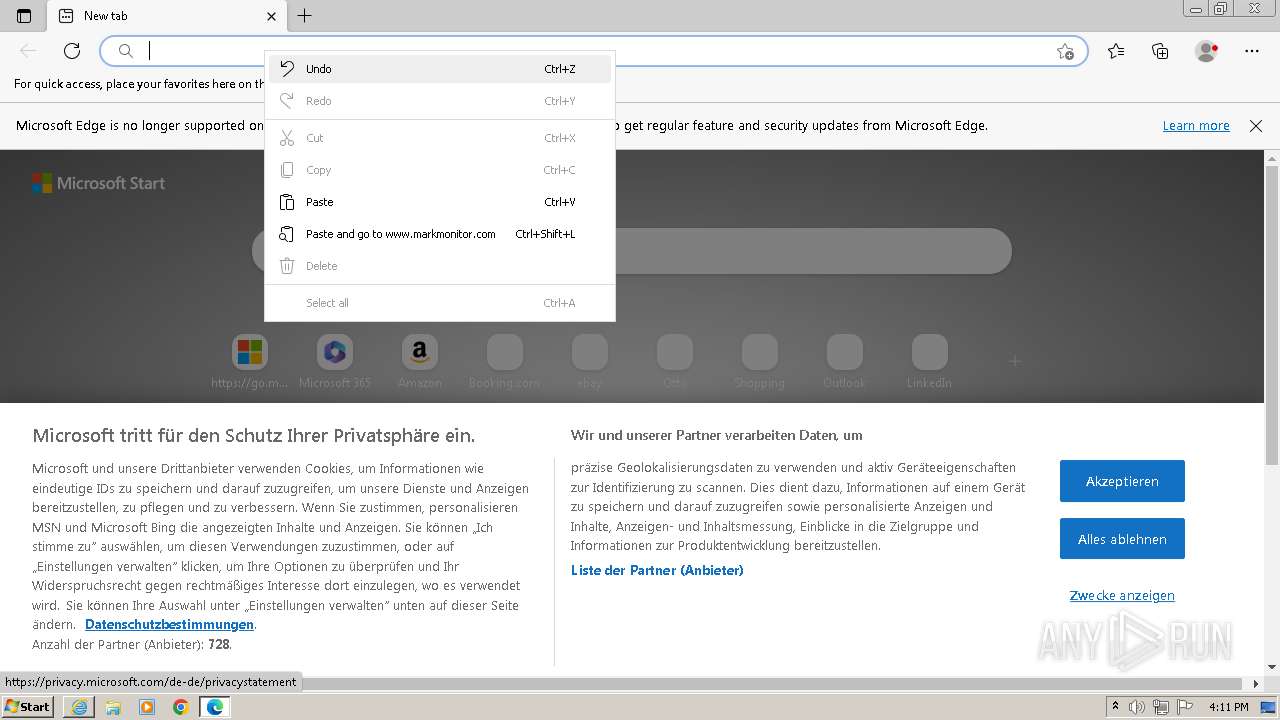Open Liste der Partner (Anbieter) link
Image resolution: width=1280 pixels, height=720 pixels.
pos(657,570)
